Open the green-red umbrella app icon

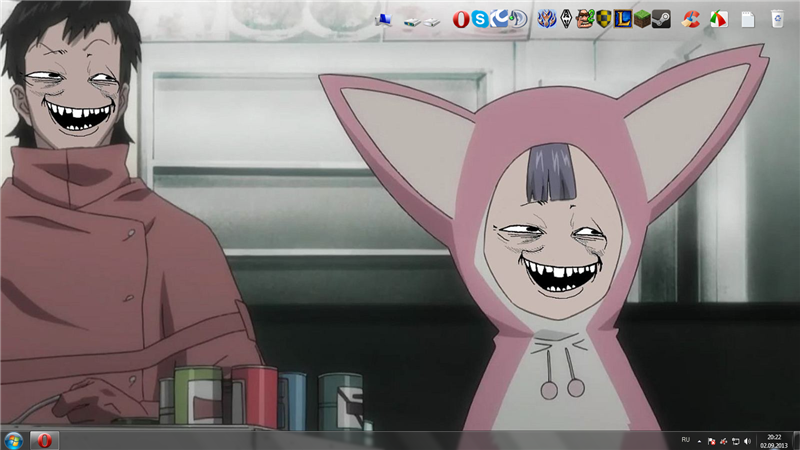[719, 19]
